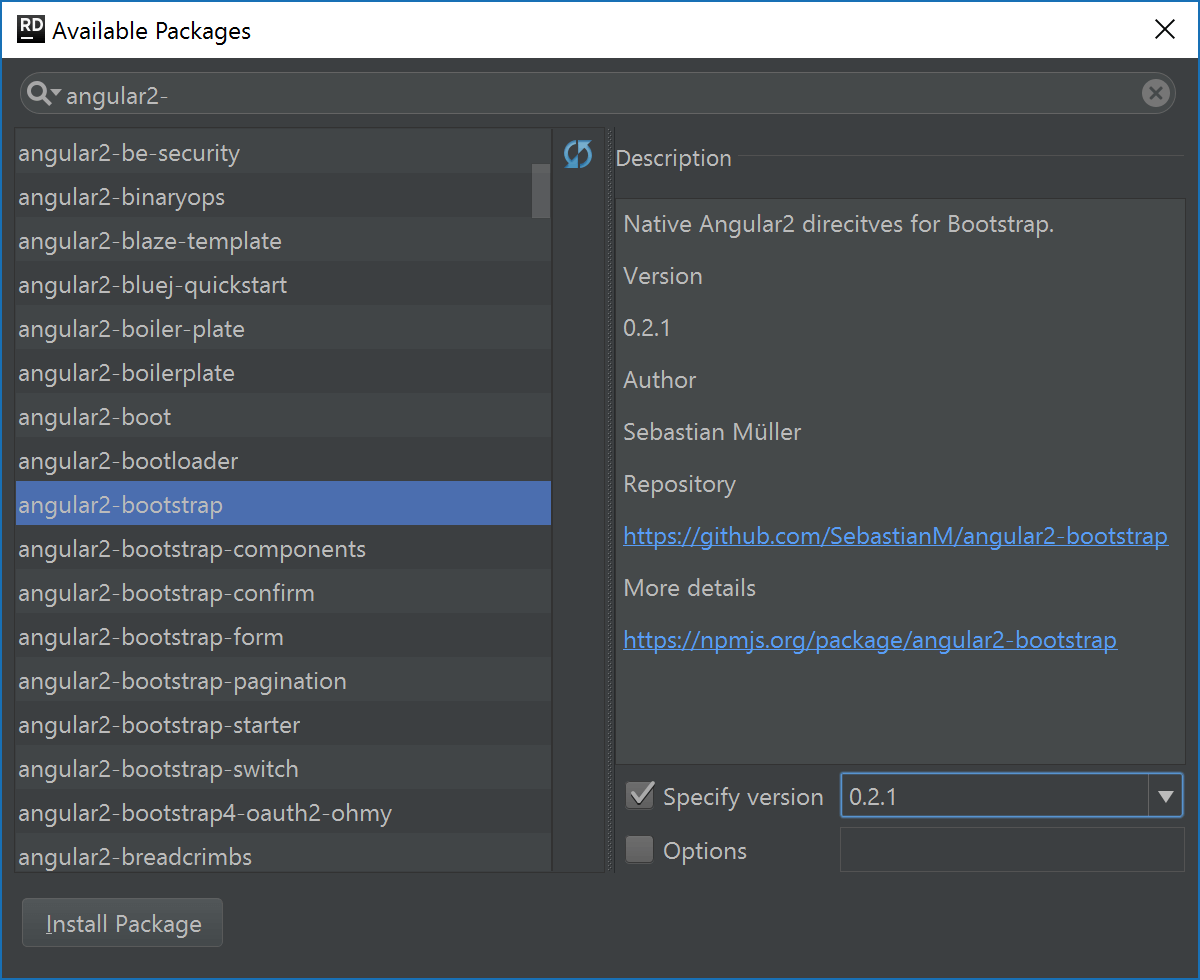Click the Install Package button

(x=123, y=924)
